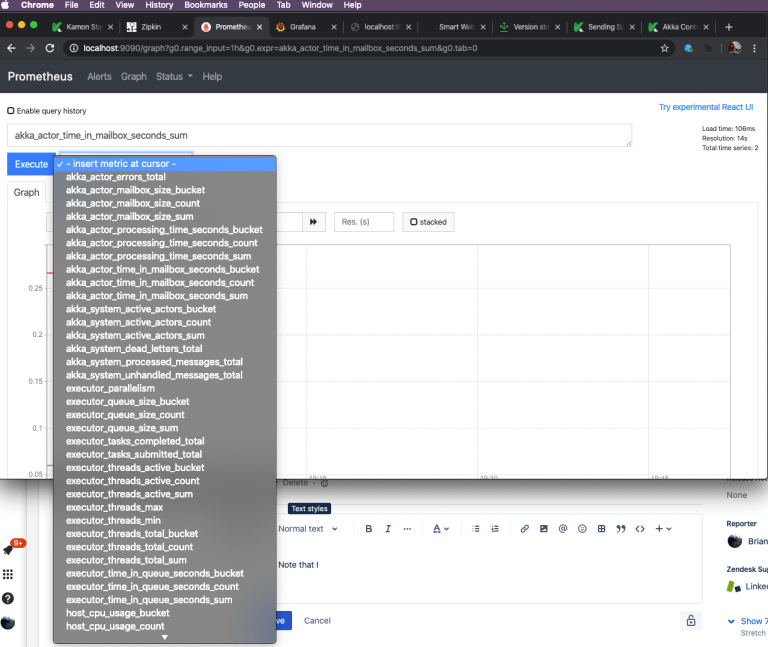Choose akka_actor_mailbox_size_bucket from the list
The width and height of the screenshot is (768, 647).
tap(165, 190)
